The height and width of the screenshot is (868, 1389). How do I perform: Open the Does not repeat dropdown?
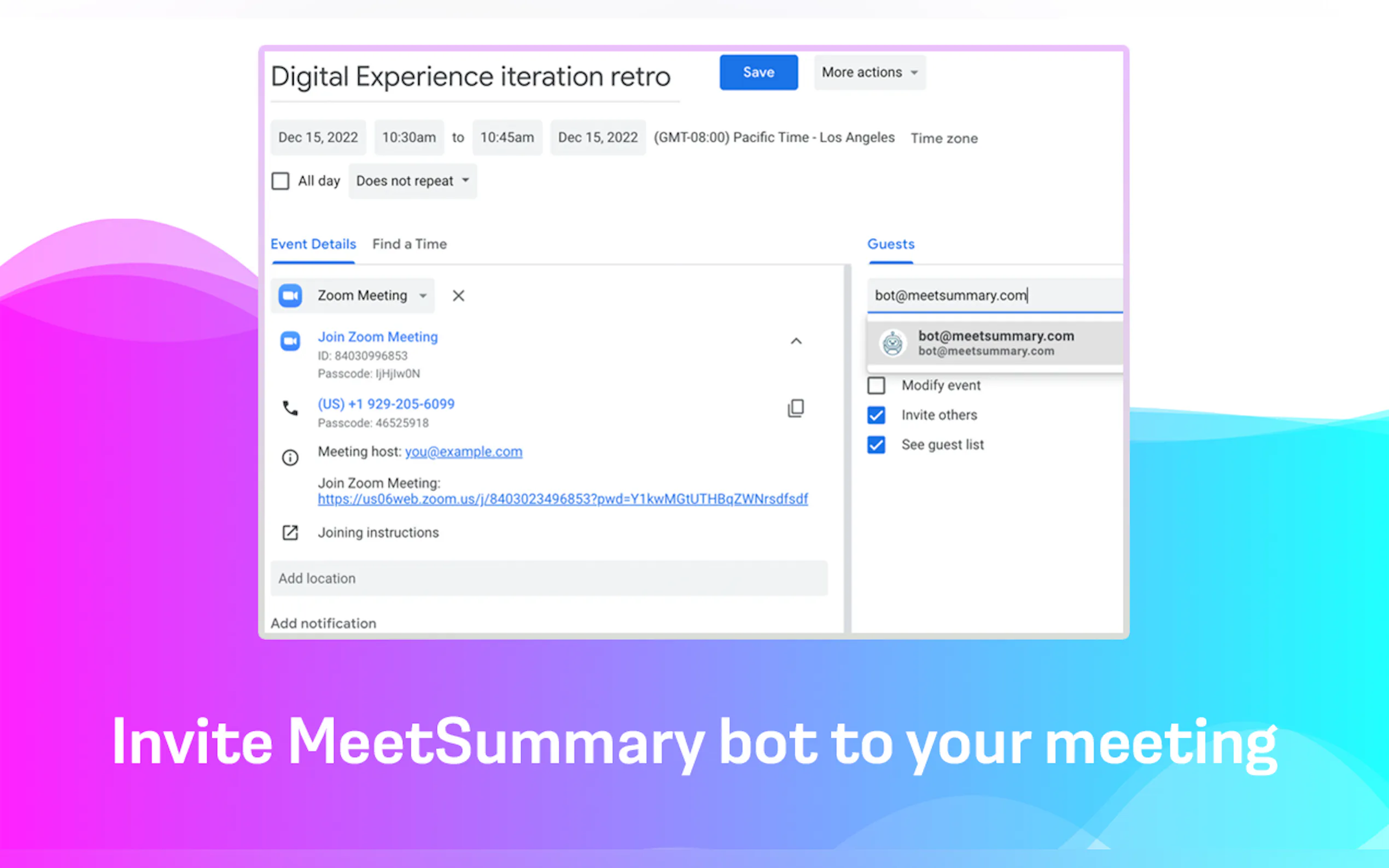412,181
